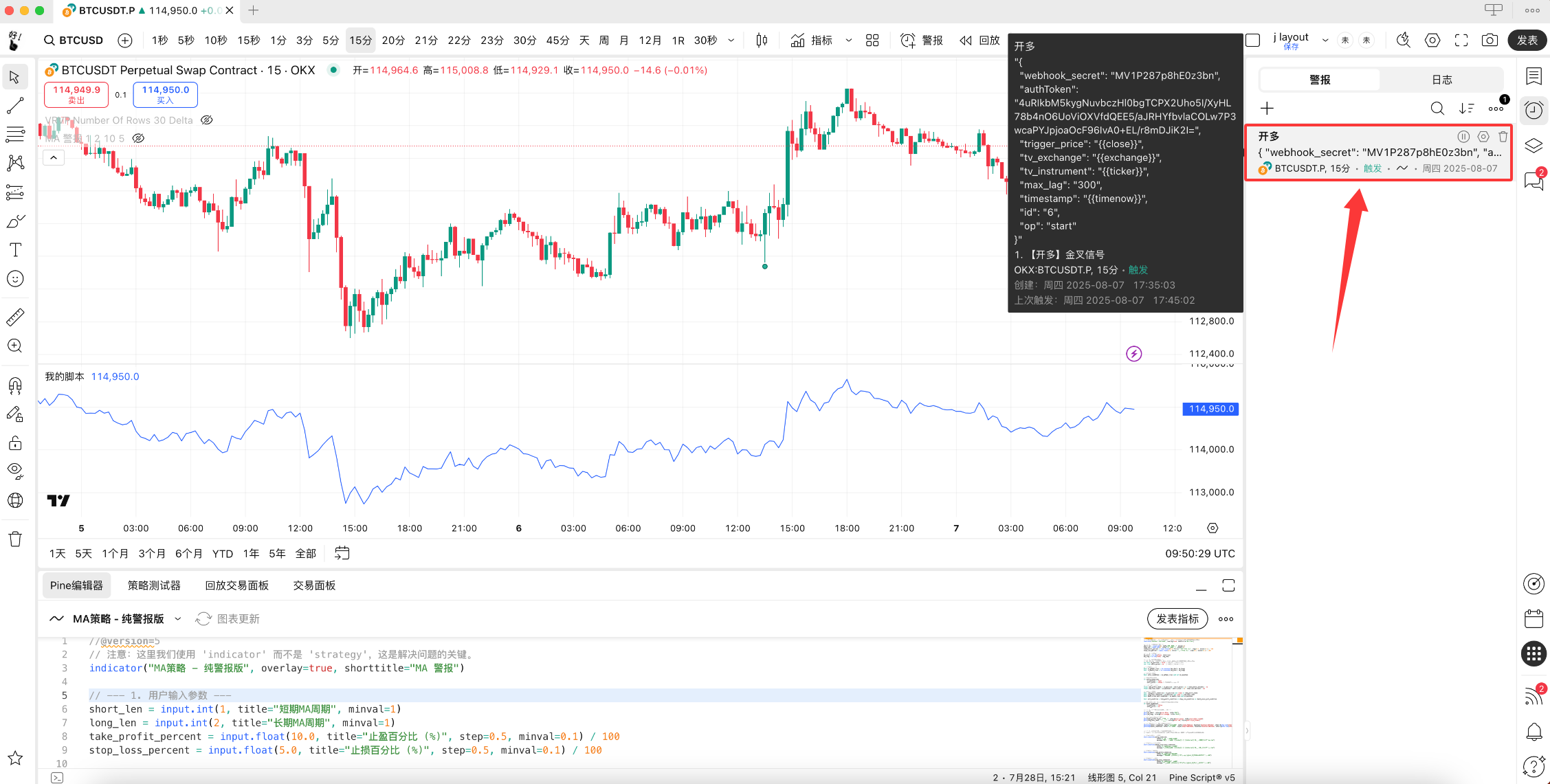Open the BTCUSD symbol search
1550x784 pixels.
pos(74,41)
